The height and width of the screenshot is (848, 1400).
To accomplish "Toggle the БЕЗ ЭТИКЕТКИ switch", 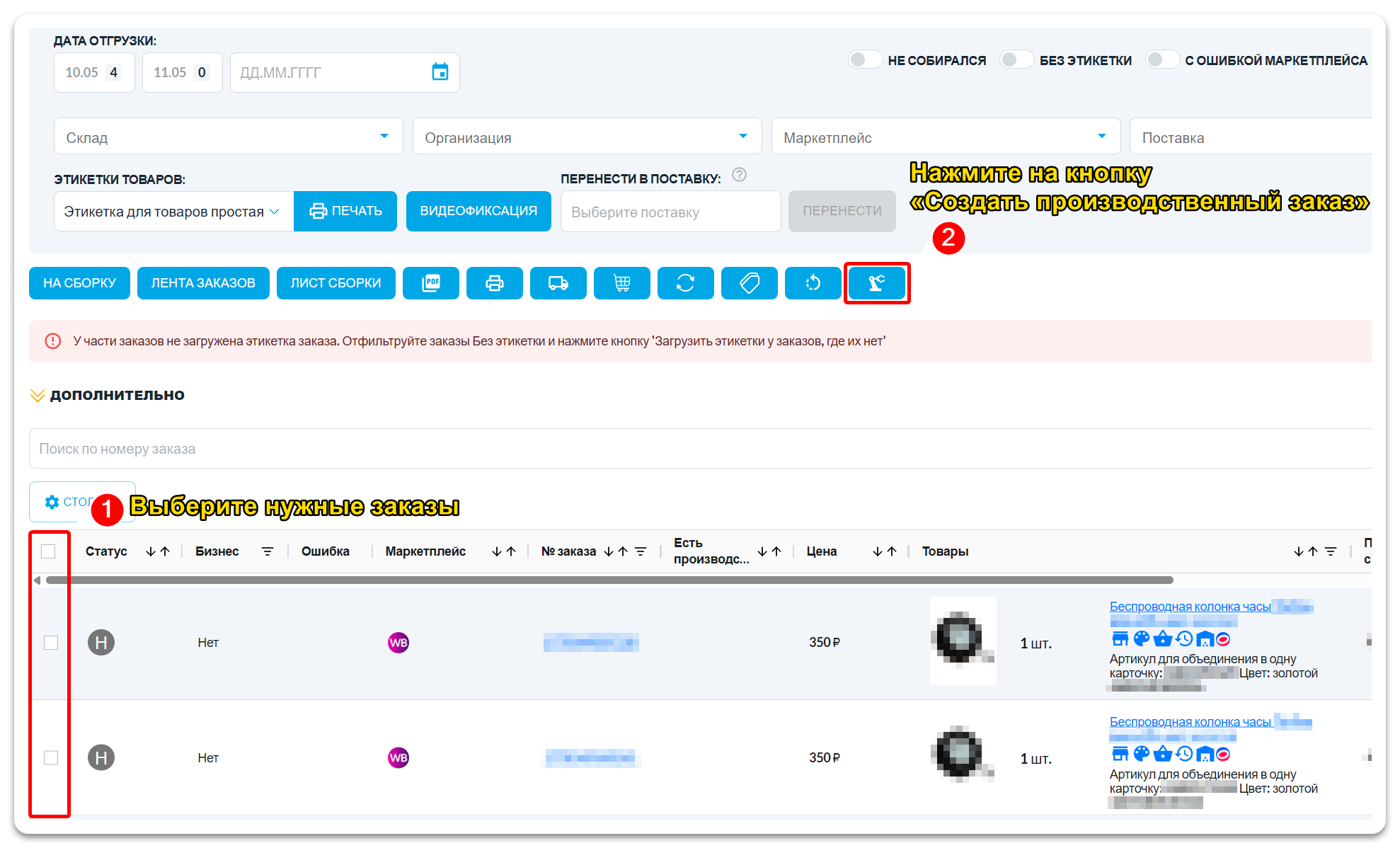I will click(1016, 59).
